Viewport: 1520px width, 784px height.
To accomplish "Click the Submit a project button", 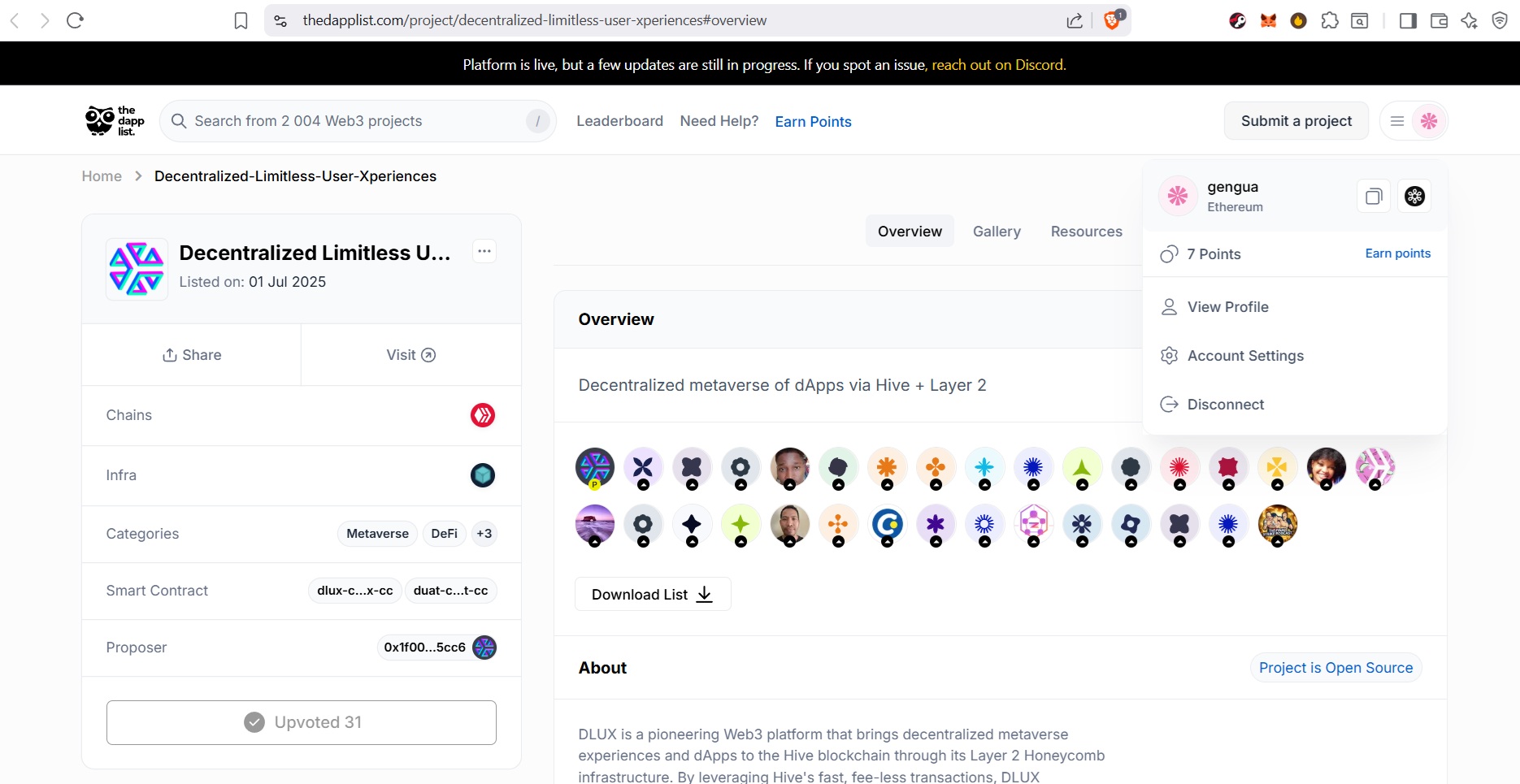I will click(x=1296, y=121).
